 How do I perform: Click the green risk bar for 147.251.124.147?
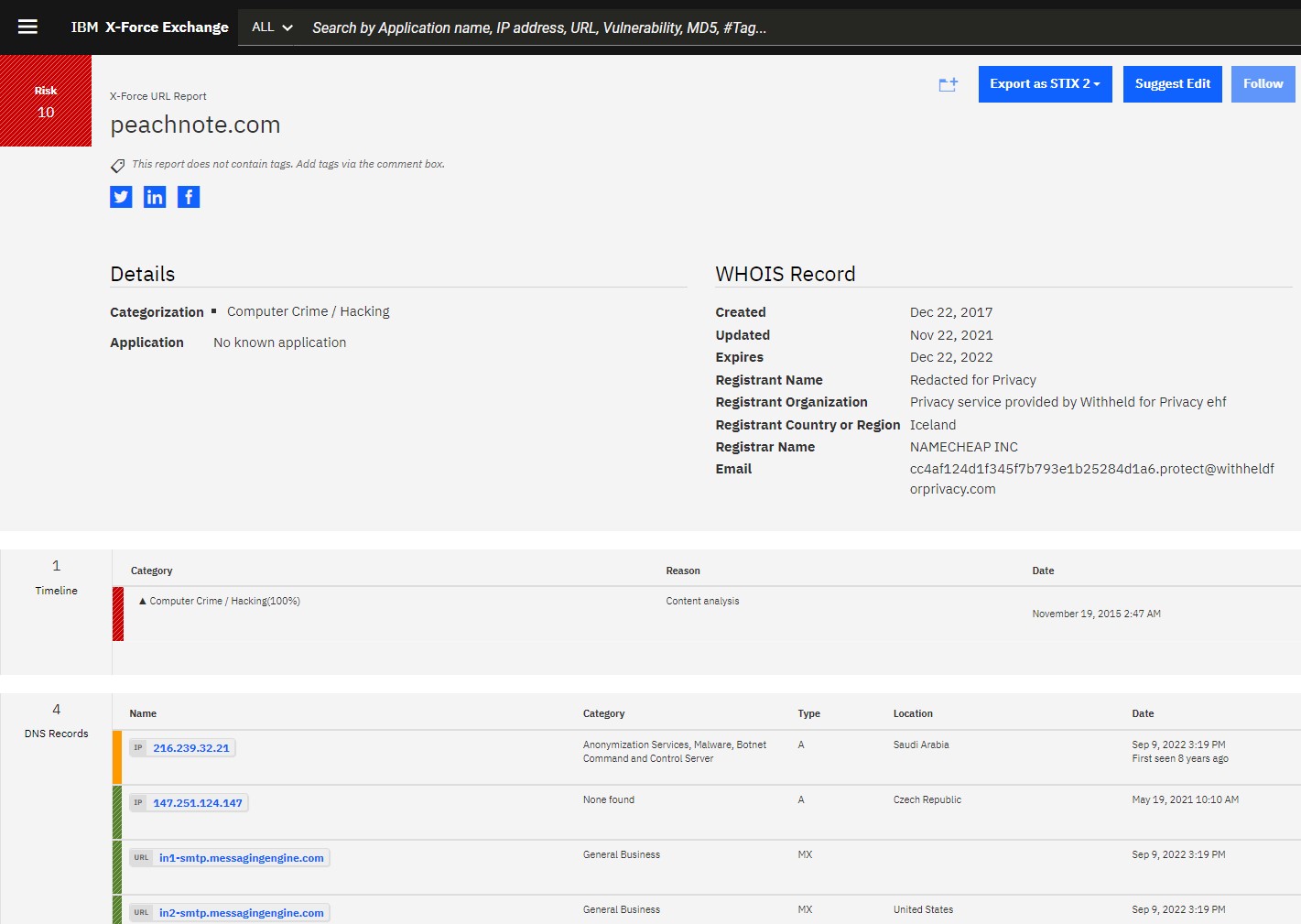point(117,812)
